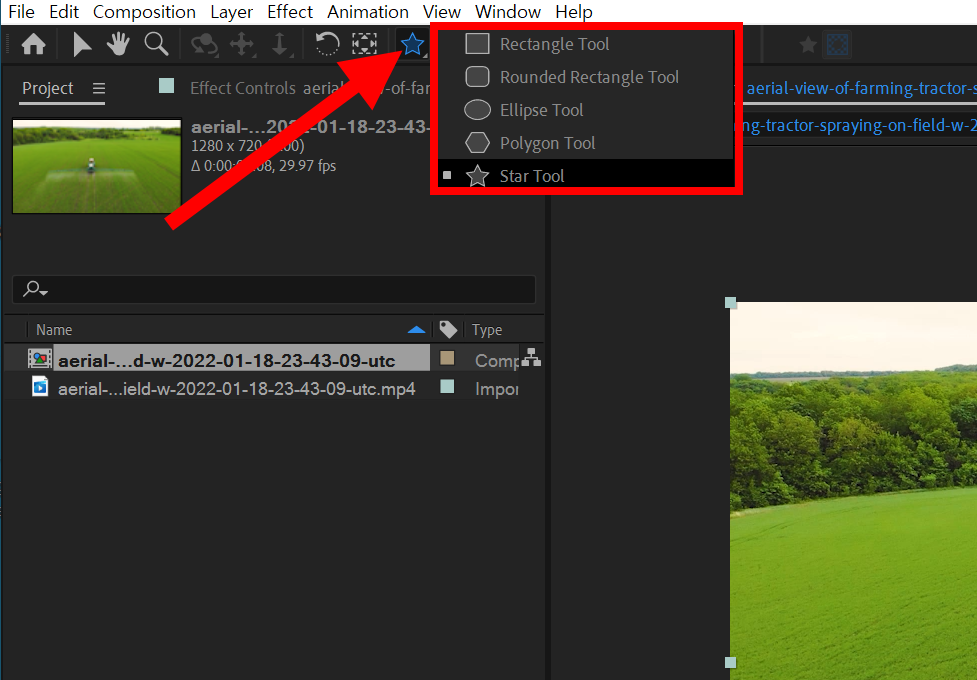Select the Pan camera tool
977x680 pixels.
pos(242,44)
